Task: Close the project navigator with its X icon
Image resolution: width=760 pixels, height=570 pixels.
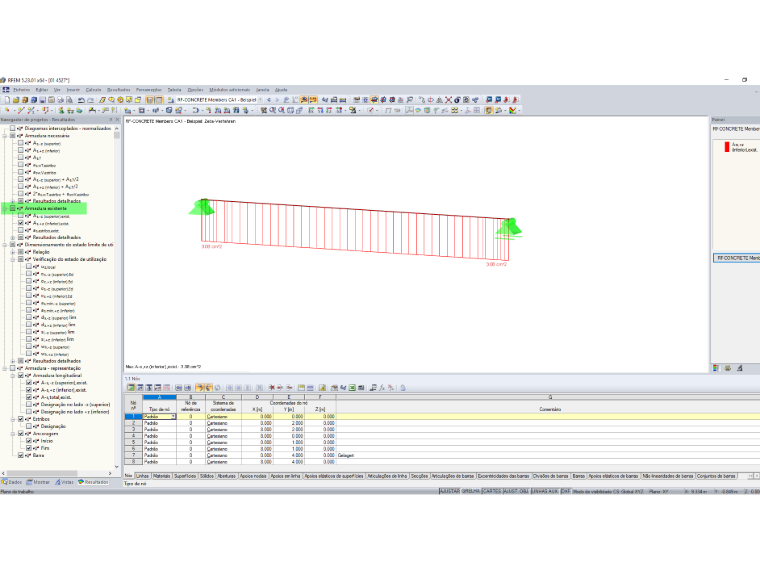Action: [x=117, y=119]
